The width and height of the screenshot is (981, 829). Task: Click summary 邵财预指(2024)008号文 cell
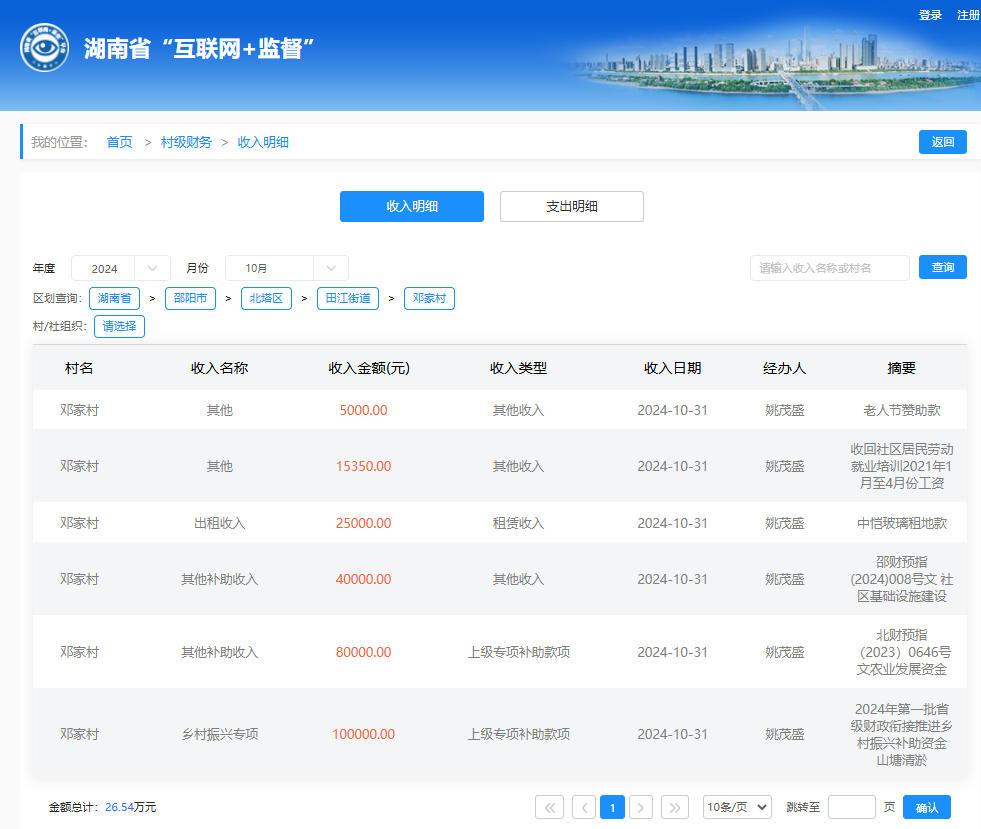(902, 579)
